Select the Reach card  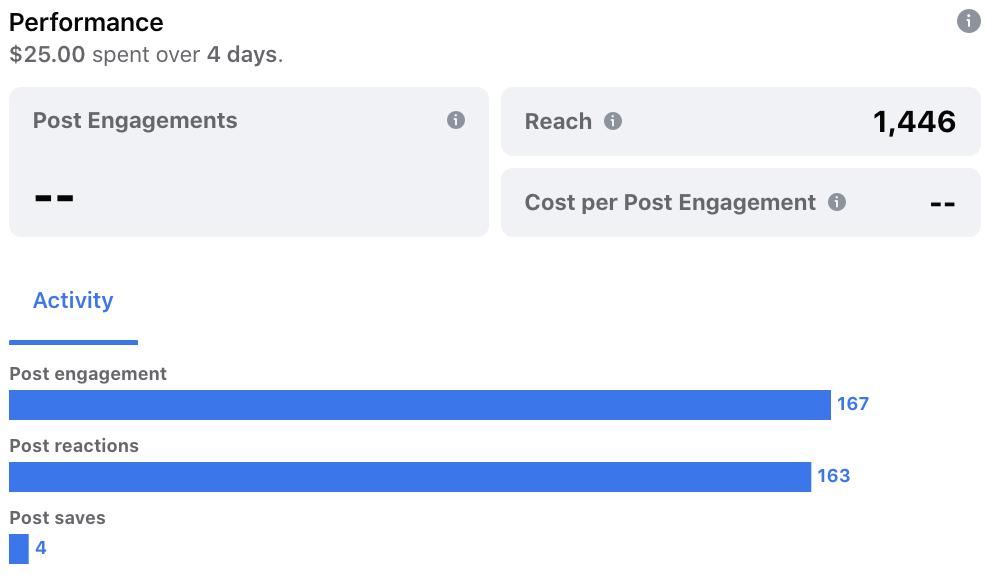pos(740,122)
